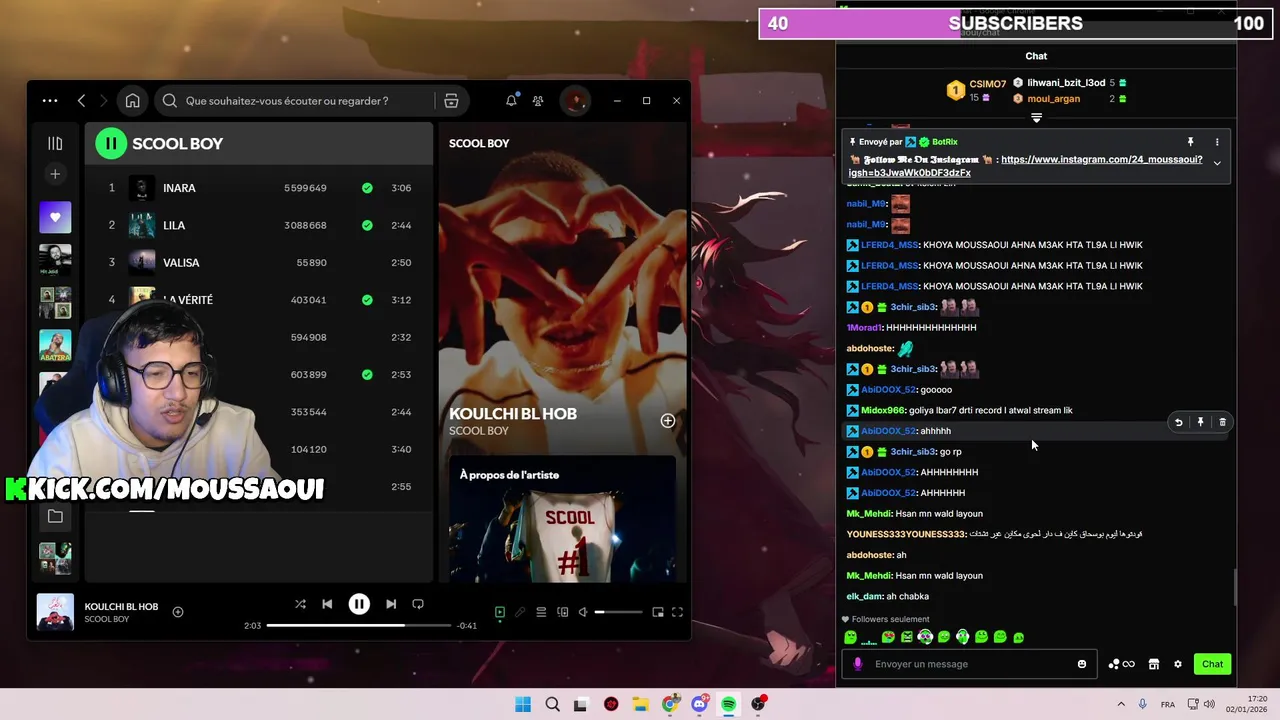
Task: Collapse the Your Library sidebar
Action: coord(55,143)
